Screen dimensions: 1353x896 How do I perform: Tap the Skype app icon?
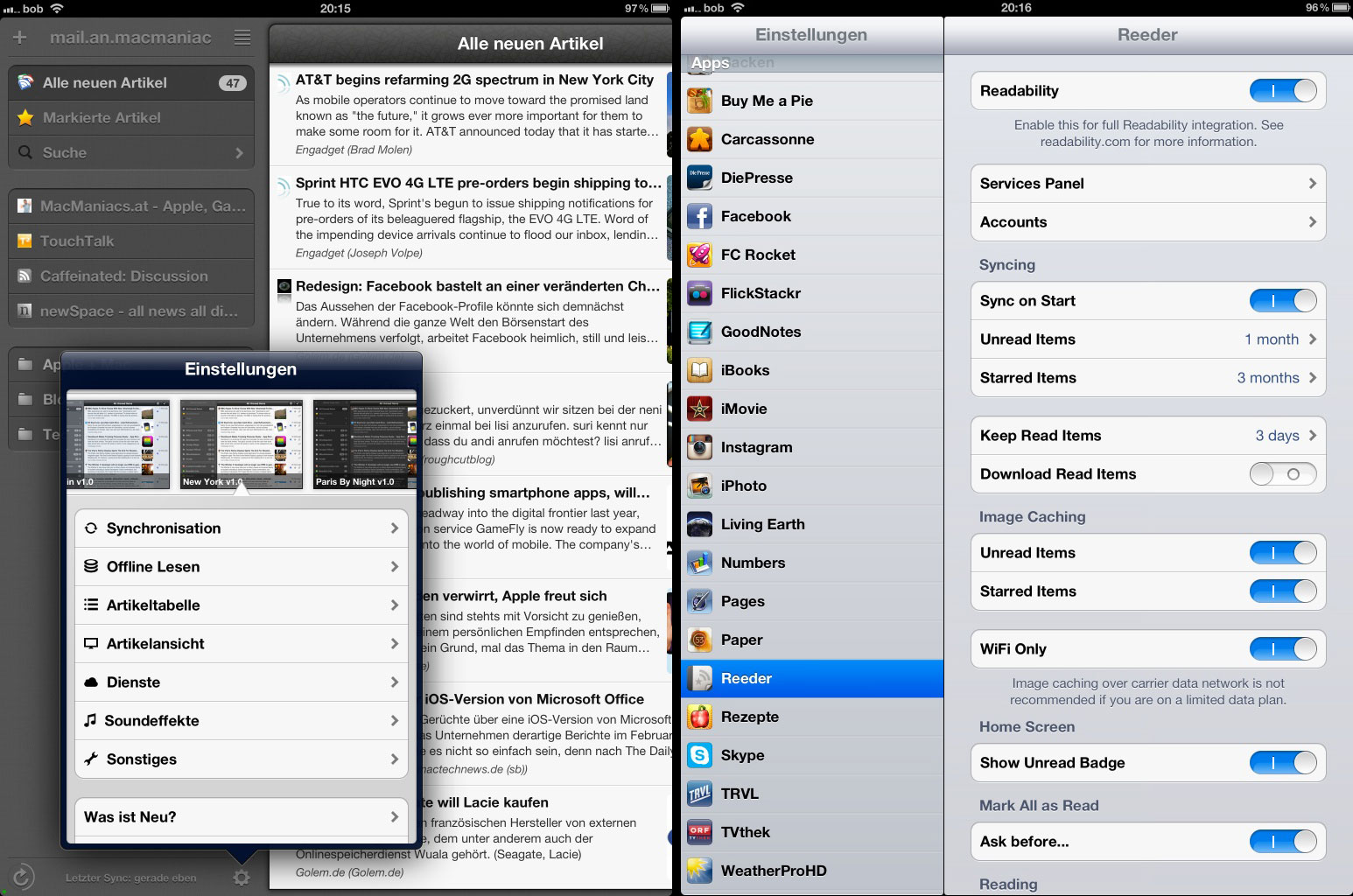(x=699, y=755)
